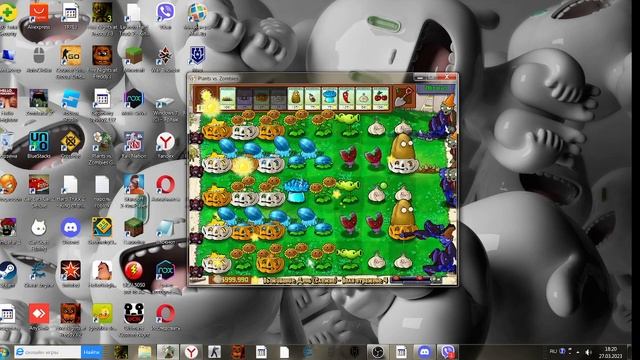Open the Discord desktop shortcut
The height and width of the screenshot is (360, 640).
point(70,231)
